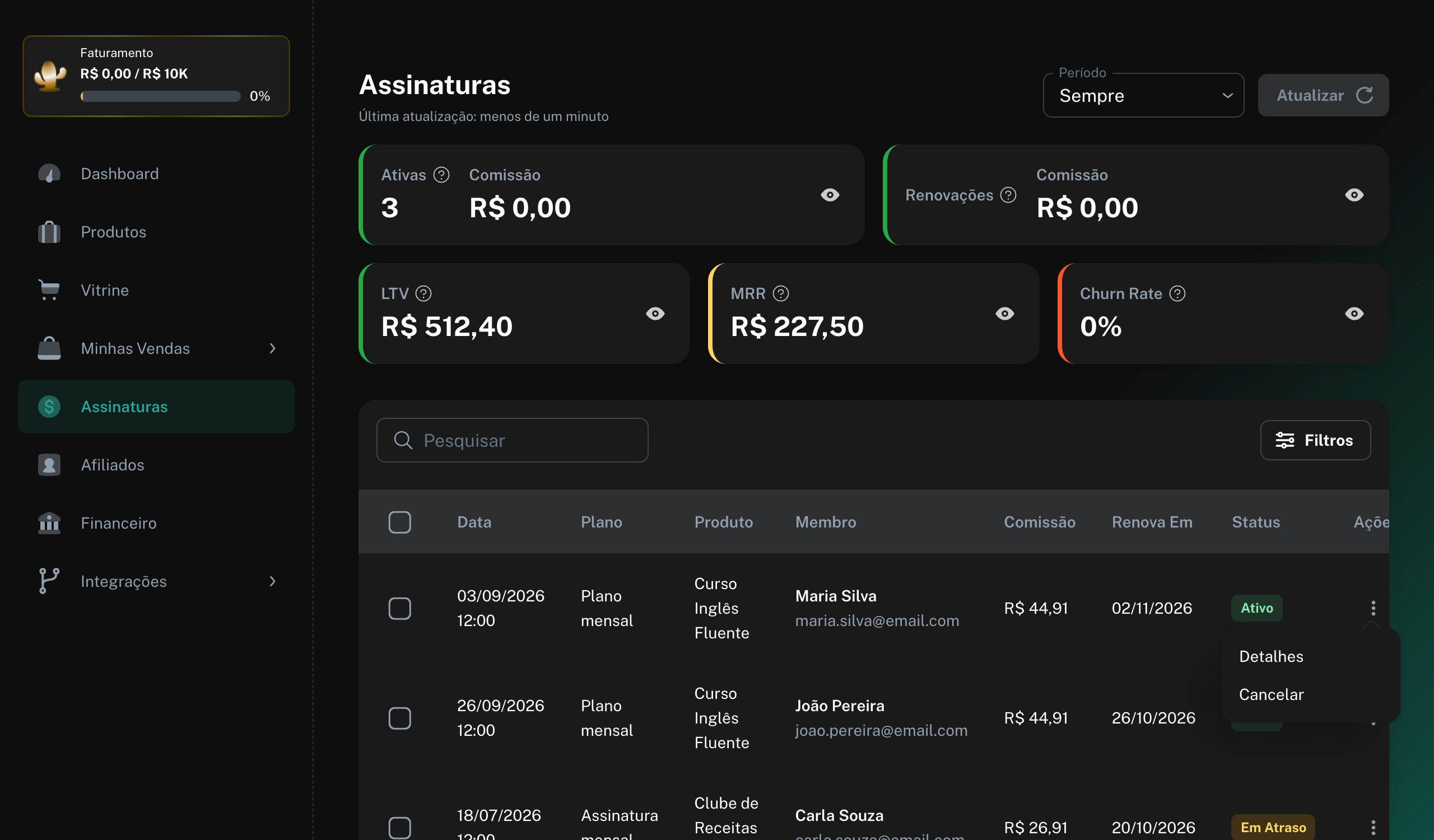The height and width of the screenshot is (840, 1434).
Task: Click the Atualizar button
Action: coord(1323,95)
